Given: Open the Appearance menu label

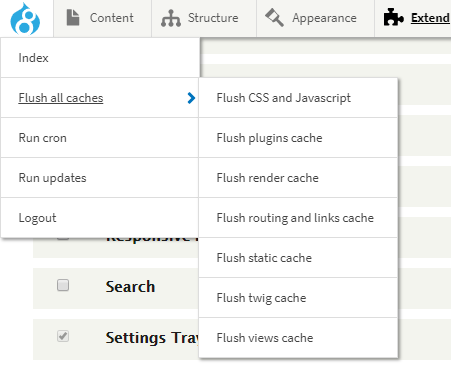Looking at the screenshot, I should pyautogui.click(x=324, y=18).
